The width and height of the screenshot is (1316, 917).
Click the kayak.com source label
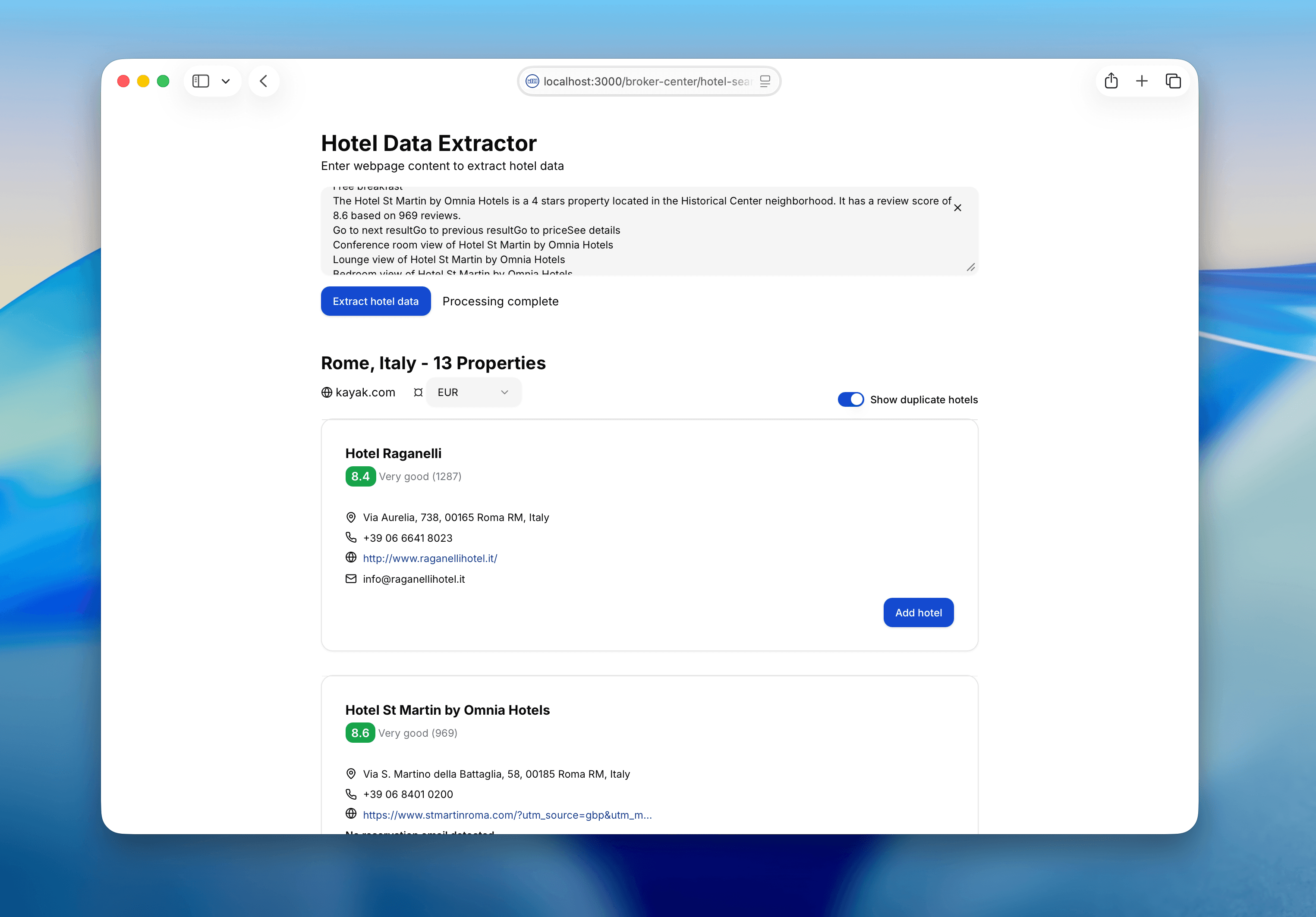coord(365,393)
